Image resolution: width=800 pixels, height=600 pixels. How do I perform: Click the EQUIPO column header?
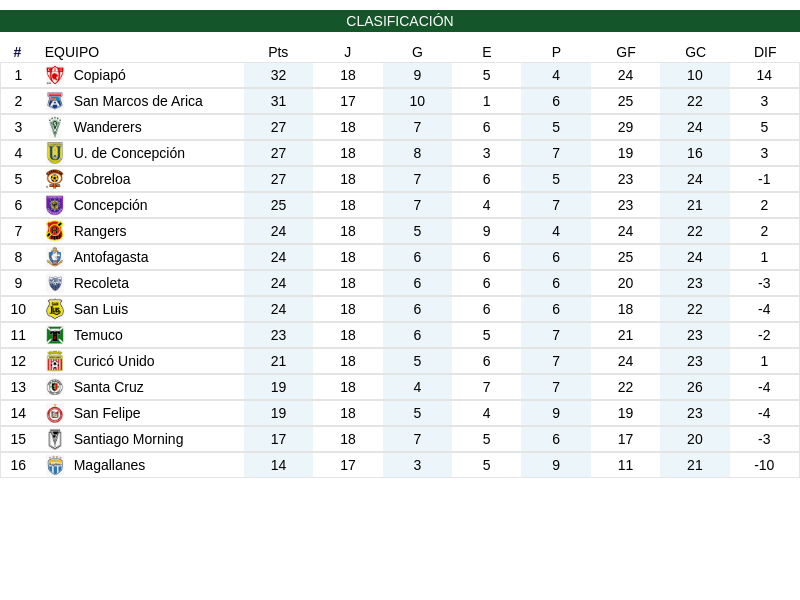click(x=72, y=52)
